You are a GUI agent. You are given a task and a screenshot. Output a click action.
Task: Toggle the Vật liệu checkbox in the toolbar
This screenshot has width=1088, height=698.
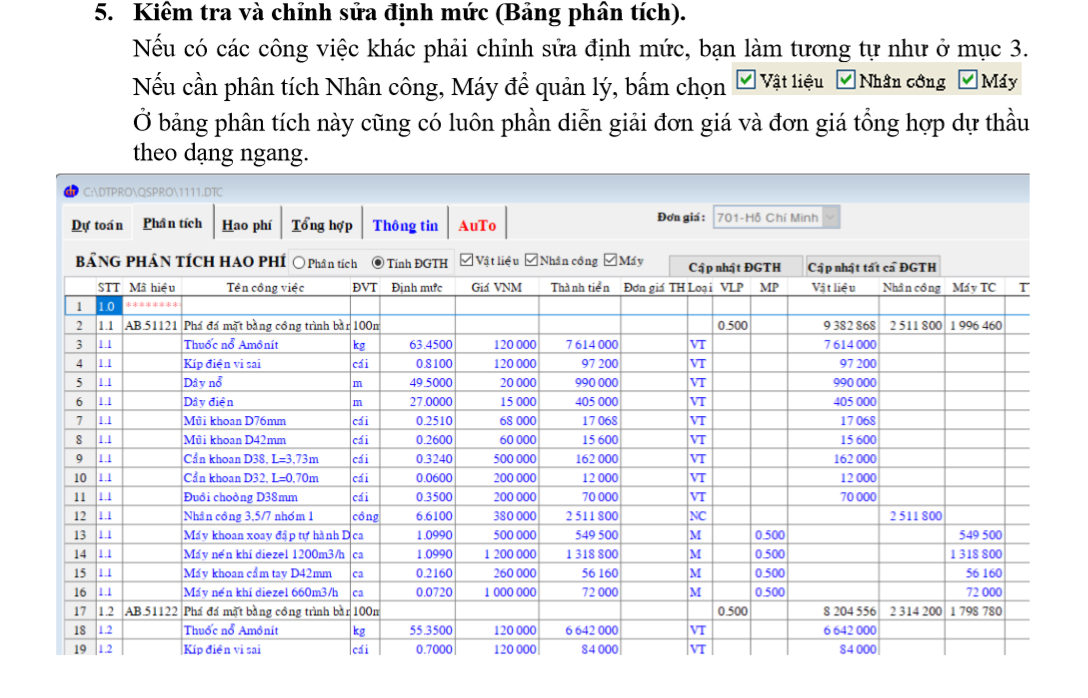(467, 261)
